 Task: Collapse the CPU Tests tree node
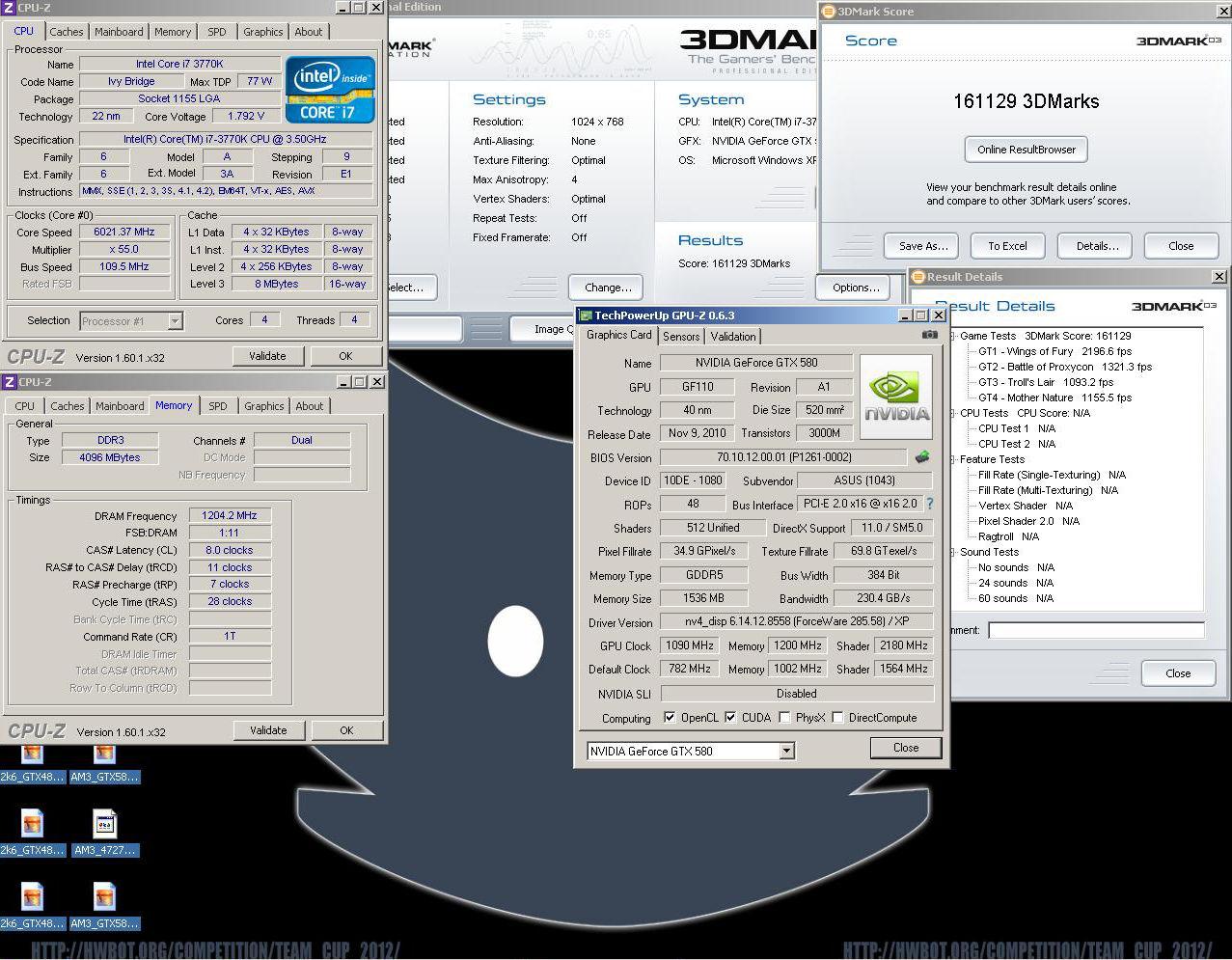tap(952, 413)
